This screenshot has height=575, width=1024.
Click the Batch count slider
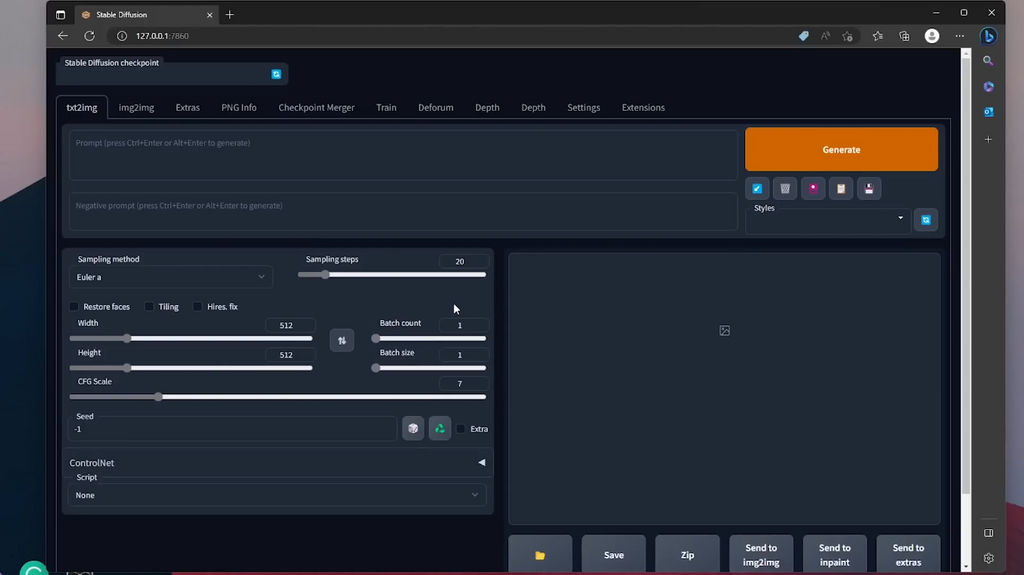(x=429, y=338)
